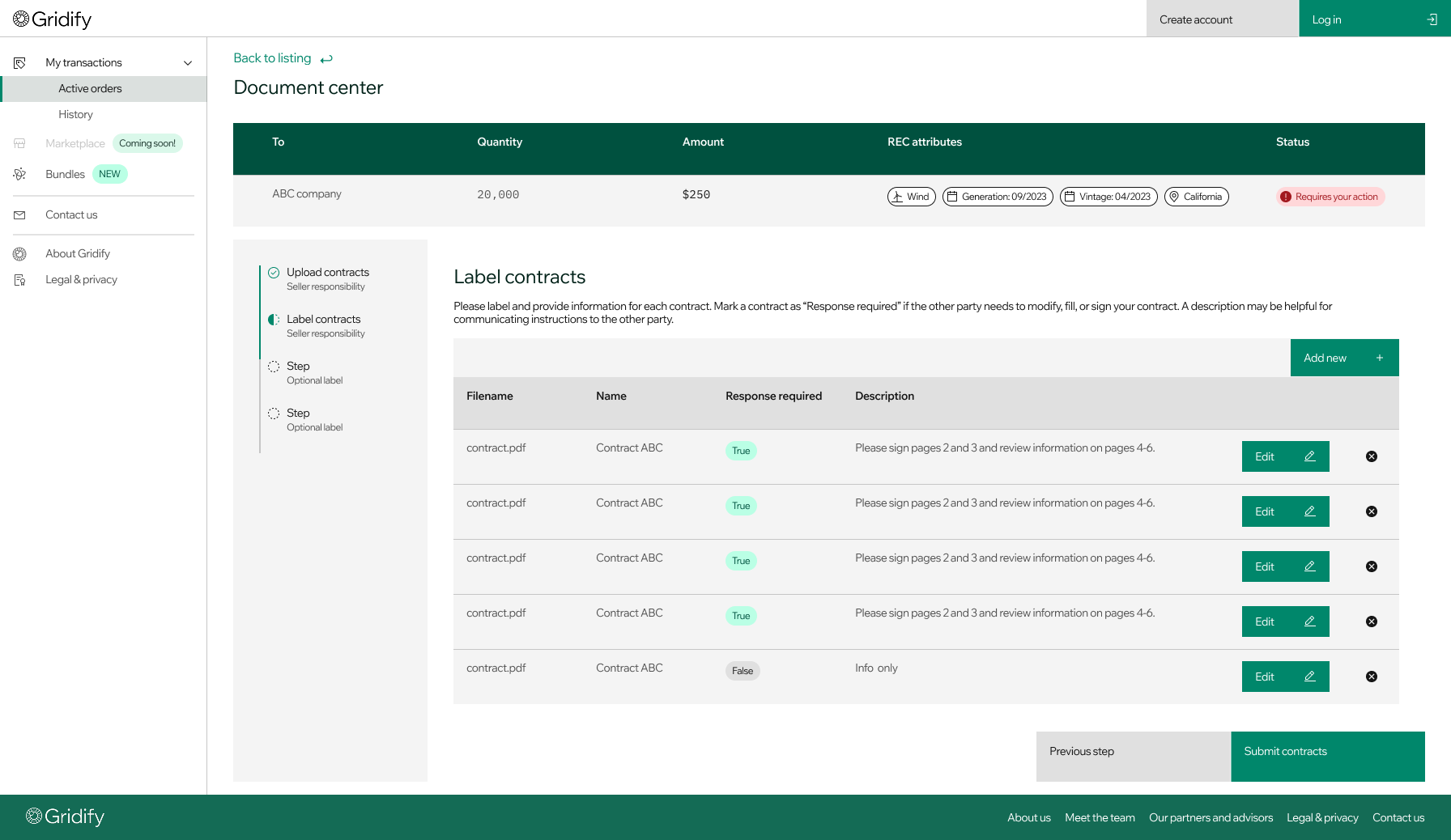The width and height of the screenshot is (1451, 840).
Task: Click the Previous step button
Action: coord(1134,757)
